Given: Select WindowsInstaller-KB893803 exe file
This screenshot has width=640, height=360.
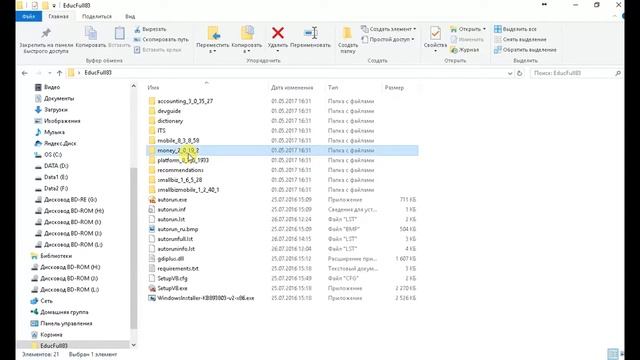Looking at the screenshot, I should pyautogui.click(x=206, y=298).
